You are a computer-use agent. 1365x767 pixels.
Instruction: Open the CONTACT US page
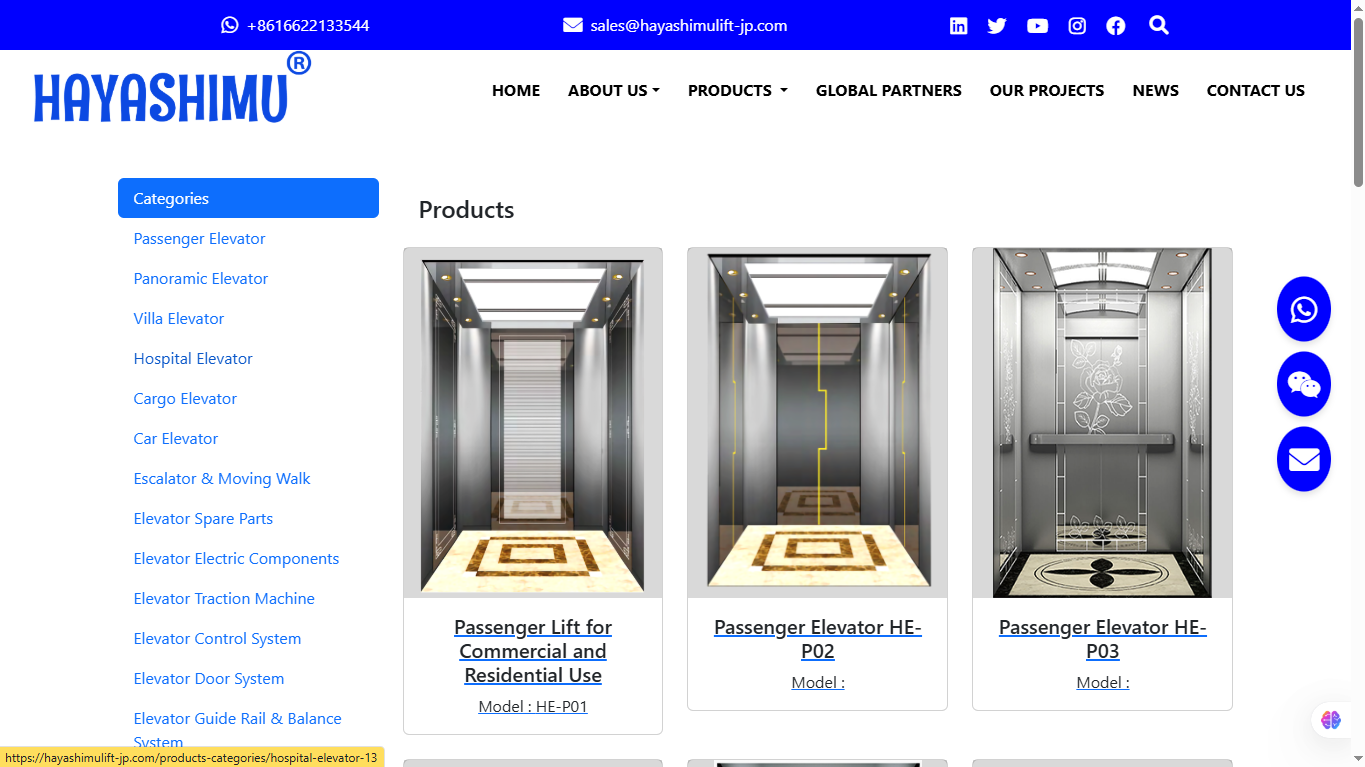click(x=1256, y=90)
